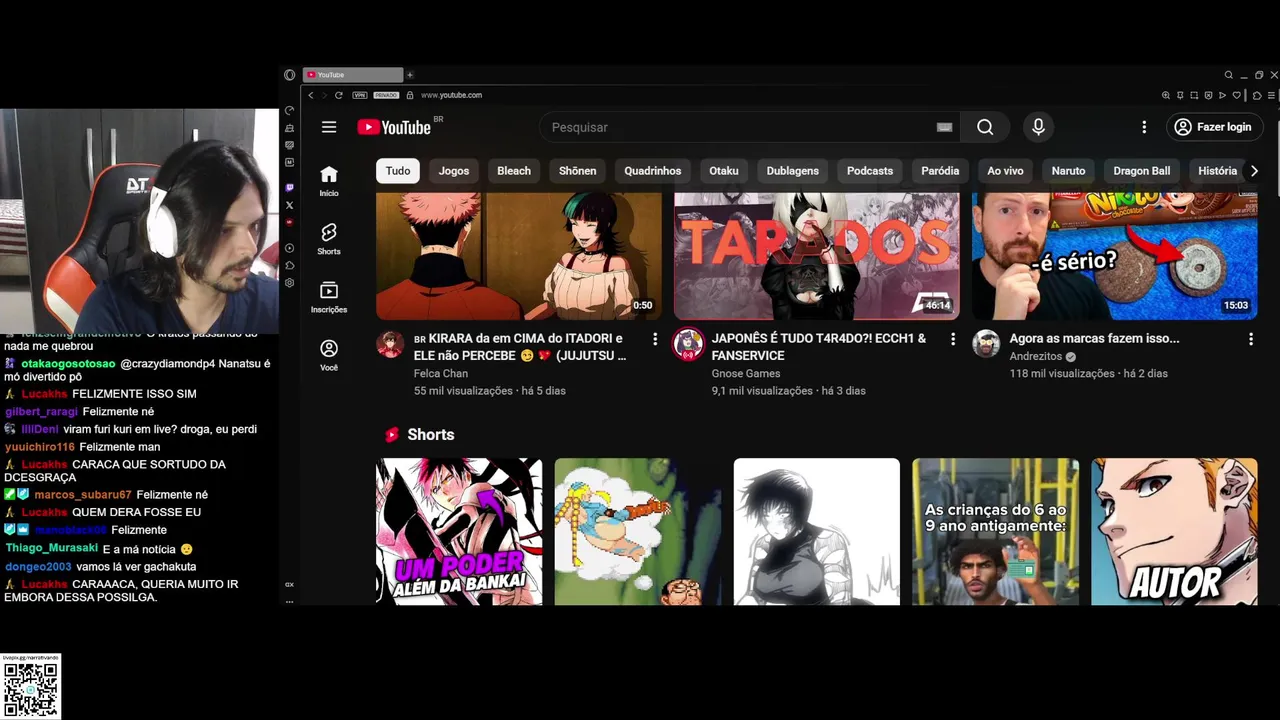
Task: Select the Naruto filter chip
Action: pyautogui.click(x=1068, y=171)
